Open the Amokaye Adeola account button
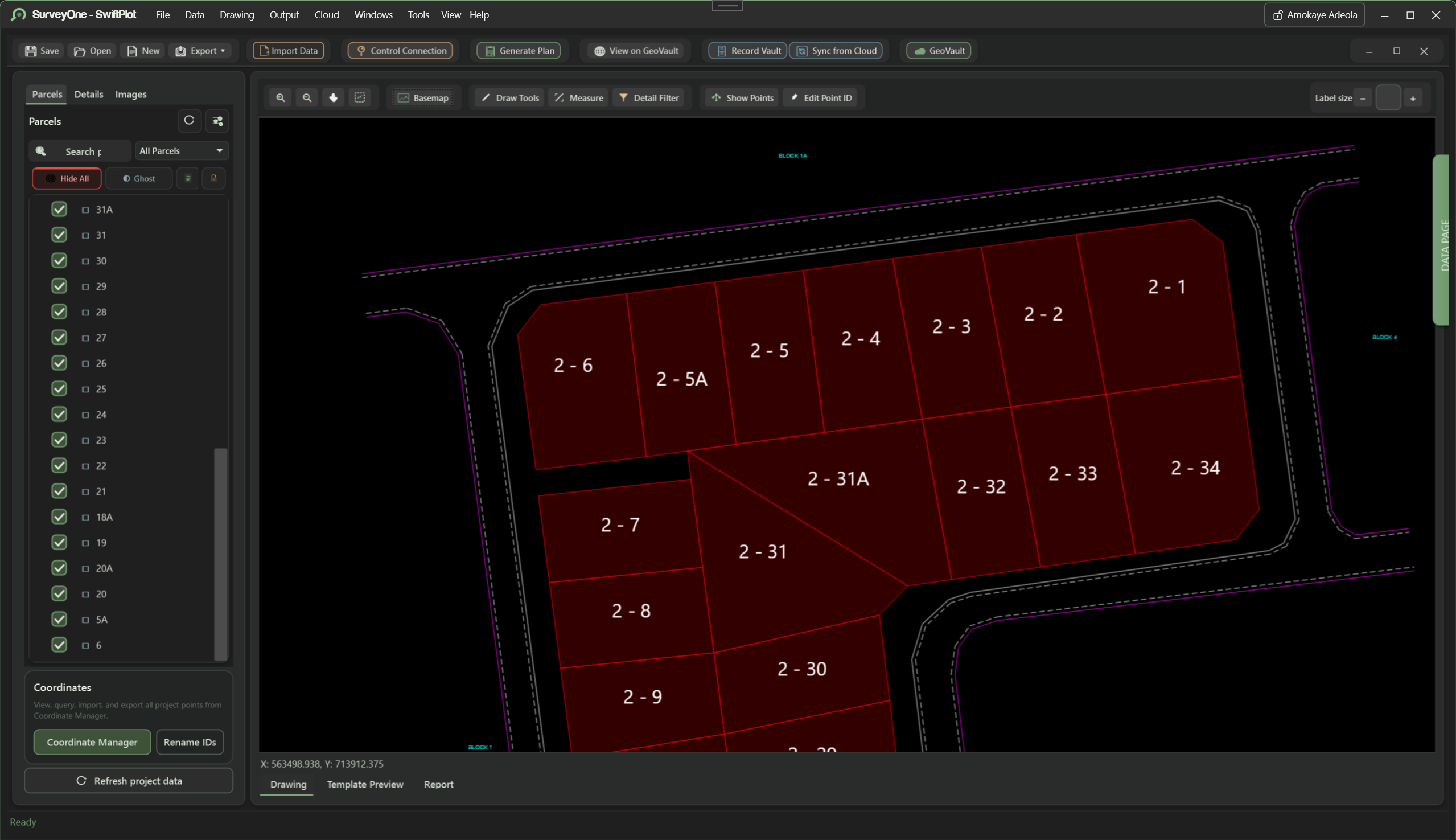1456x840 pixels. 1315,15
